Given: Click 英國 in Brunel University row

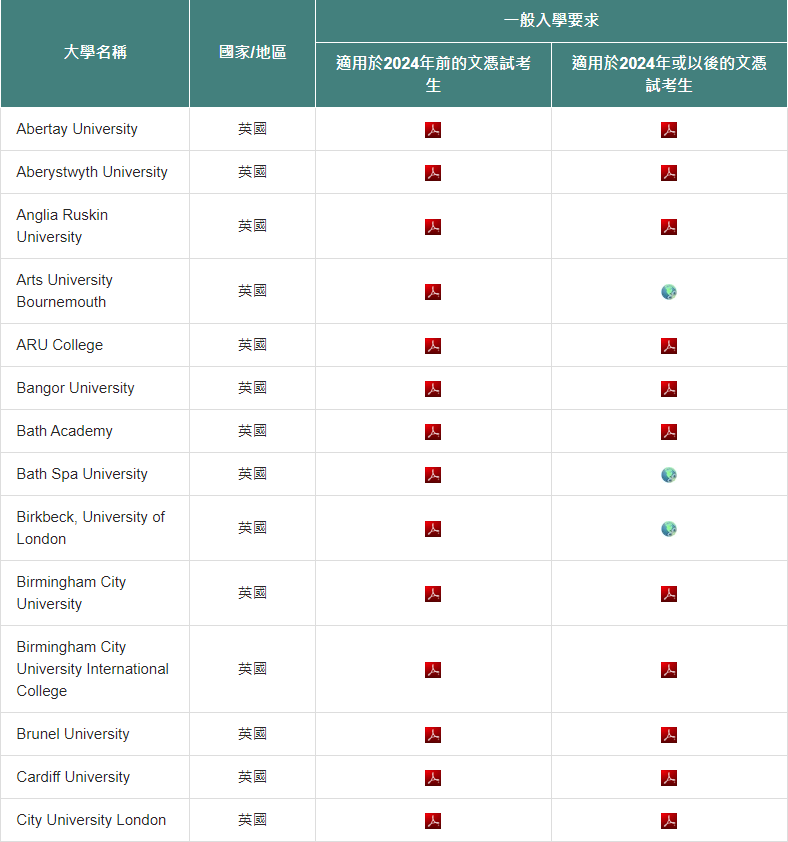Looking at the screenshot, I should pos(252,734).
